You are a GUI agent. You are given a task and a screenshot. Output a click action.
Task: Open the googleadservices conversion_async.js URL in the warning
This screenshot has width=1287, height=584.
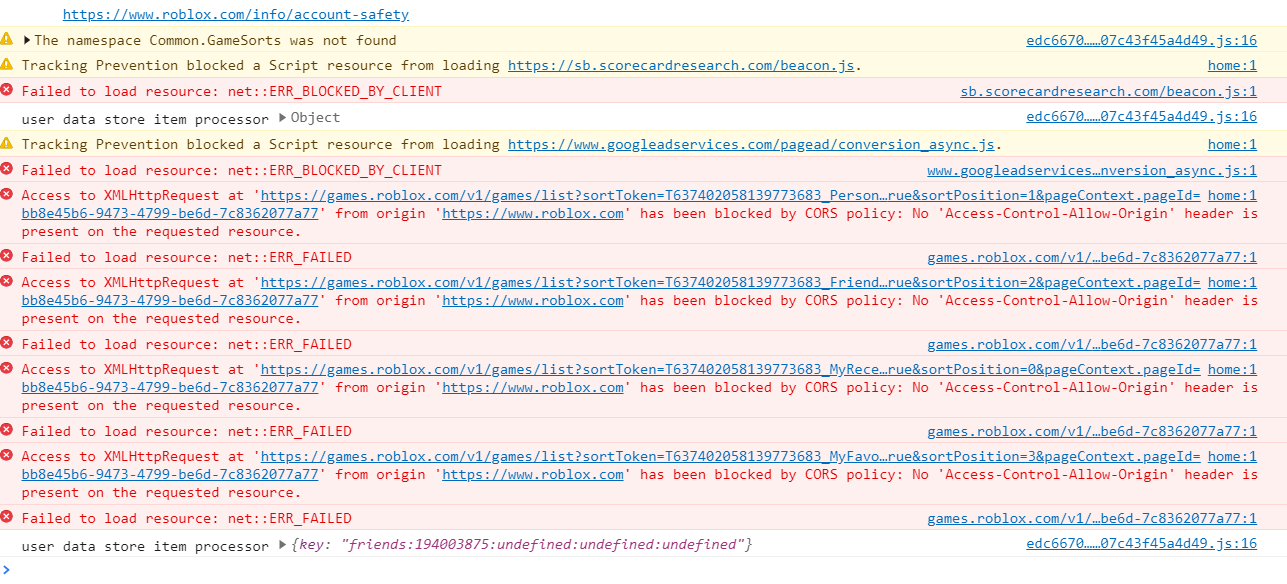click(x=751, y=145)
